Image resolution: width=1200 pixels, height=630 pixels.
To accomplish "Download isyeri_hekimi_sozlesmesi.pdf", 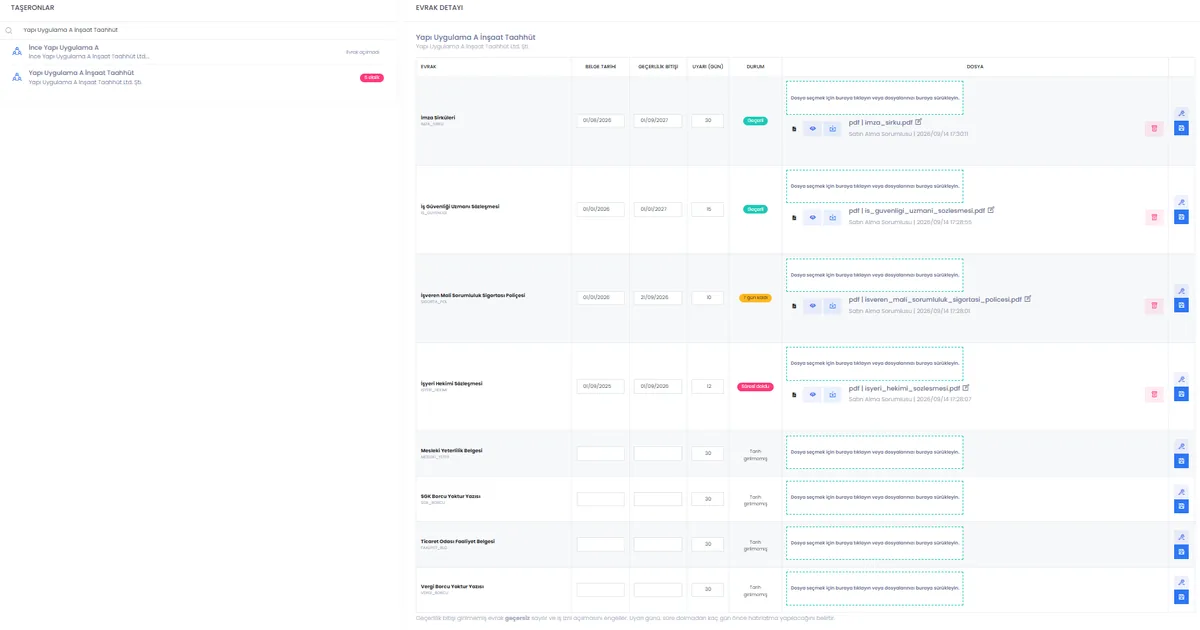I will pos(832,395).
